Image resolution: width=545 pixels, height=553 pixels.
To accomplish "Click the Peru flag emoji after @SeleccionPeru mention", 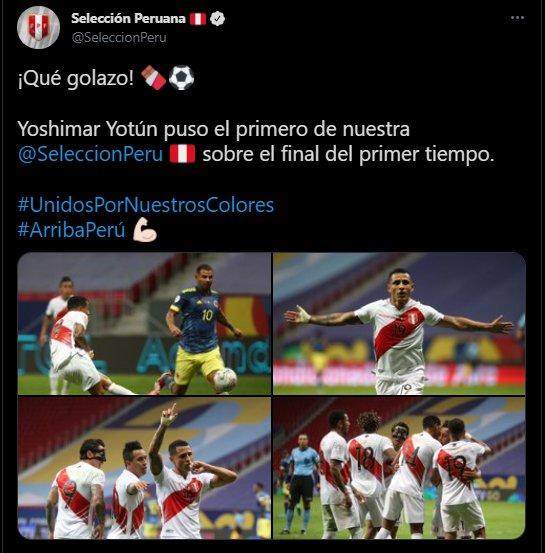I will (182, 154).
